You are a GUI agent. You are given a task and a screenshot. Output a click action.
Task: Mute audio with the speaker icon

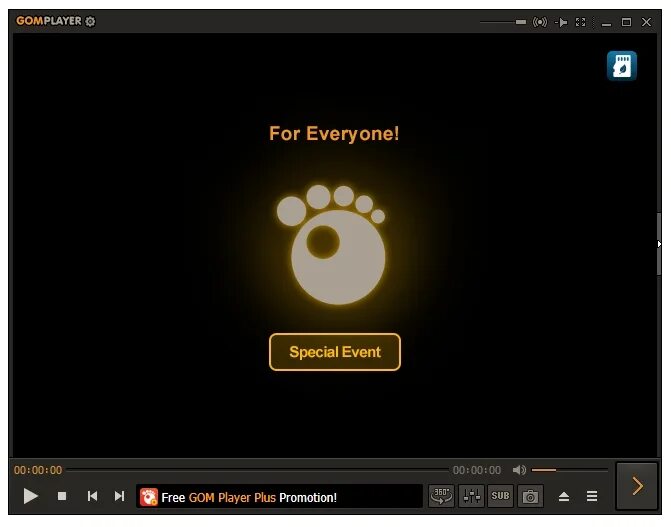(x=519, y=470)
